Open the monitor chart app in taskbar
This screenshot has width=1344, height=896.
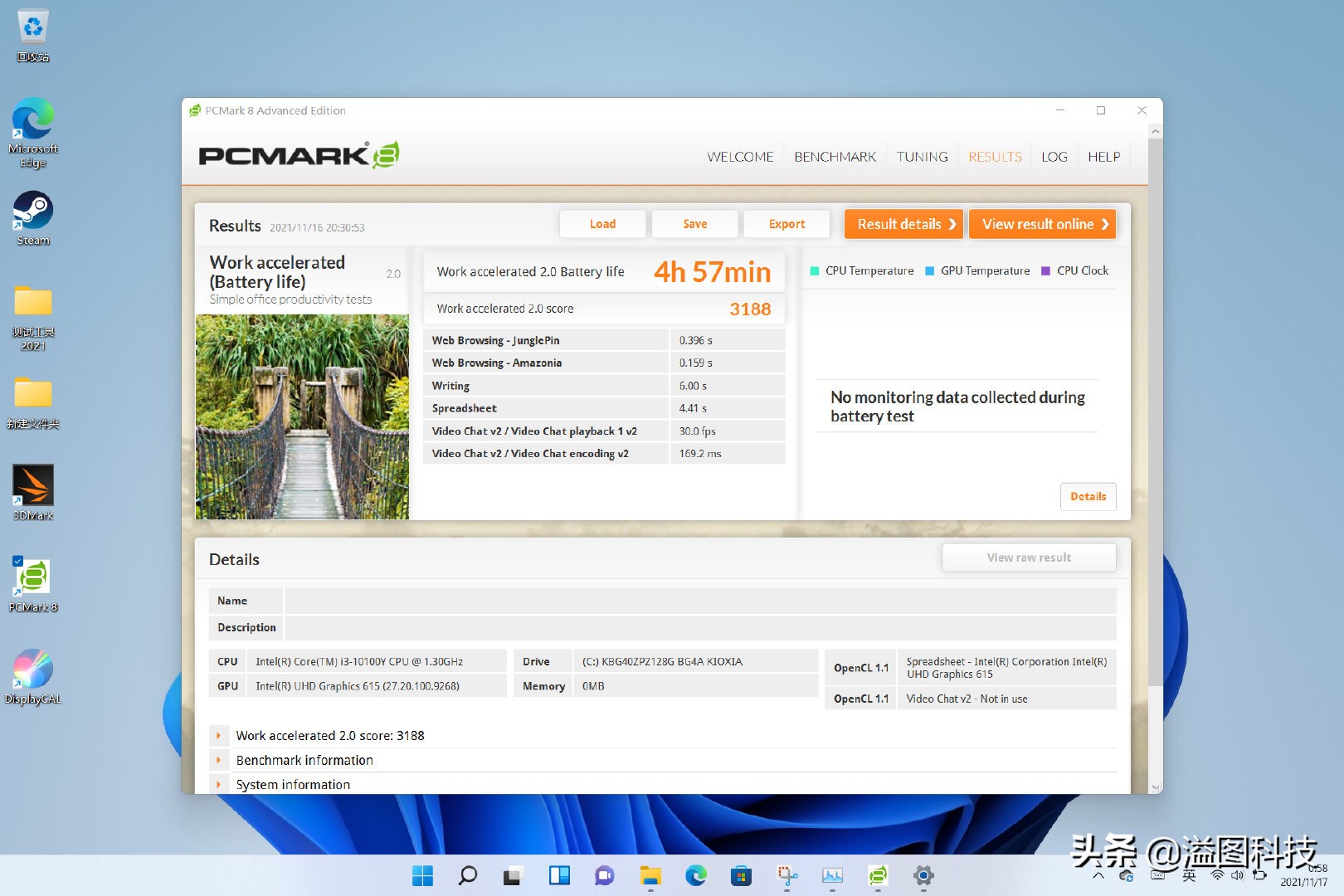(x=832, y=875)
